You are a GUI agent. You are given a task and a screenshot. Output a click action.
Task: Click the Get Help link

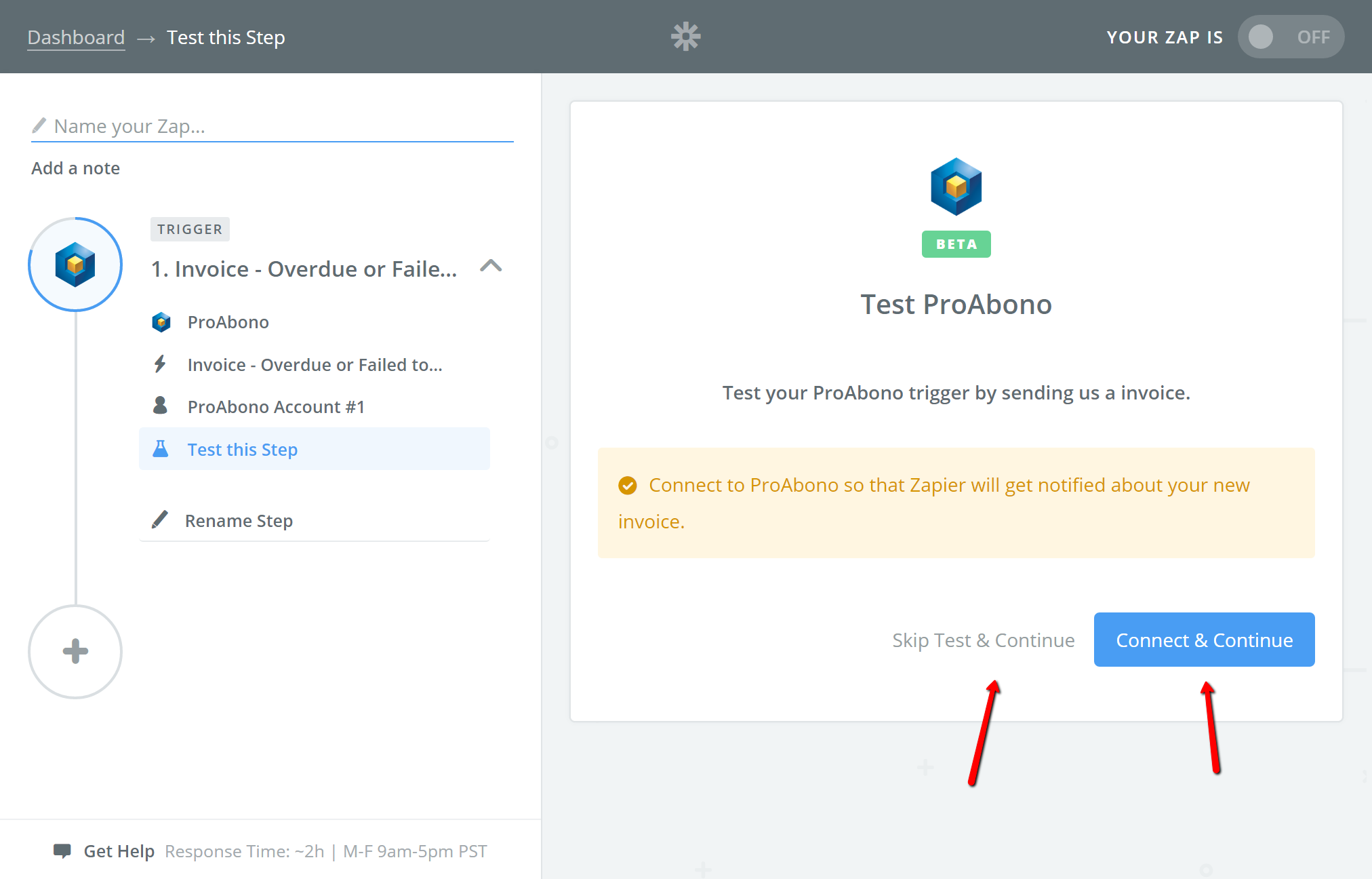[119, 851]
